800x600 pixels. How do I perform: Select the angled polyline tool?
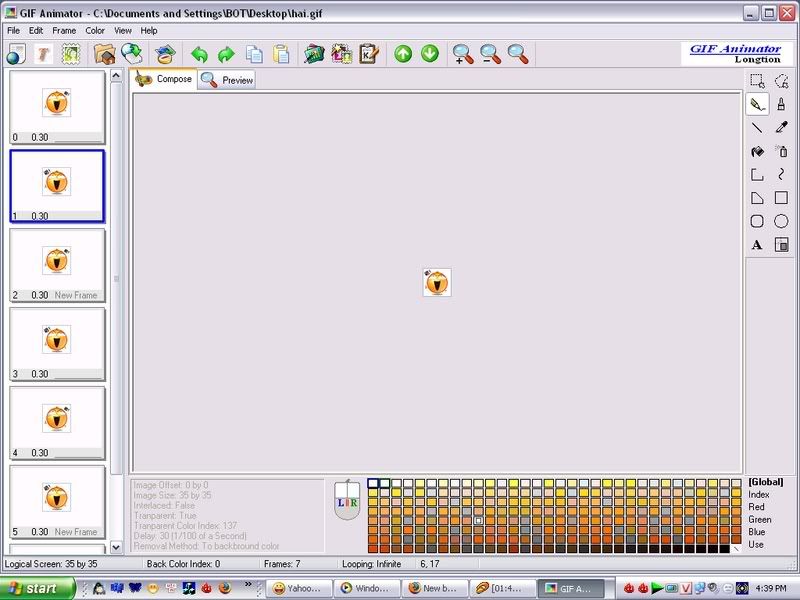coord(757,174)
